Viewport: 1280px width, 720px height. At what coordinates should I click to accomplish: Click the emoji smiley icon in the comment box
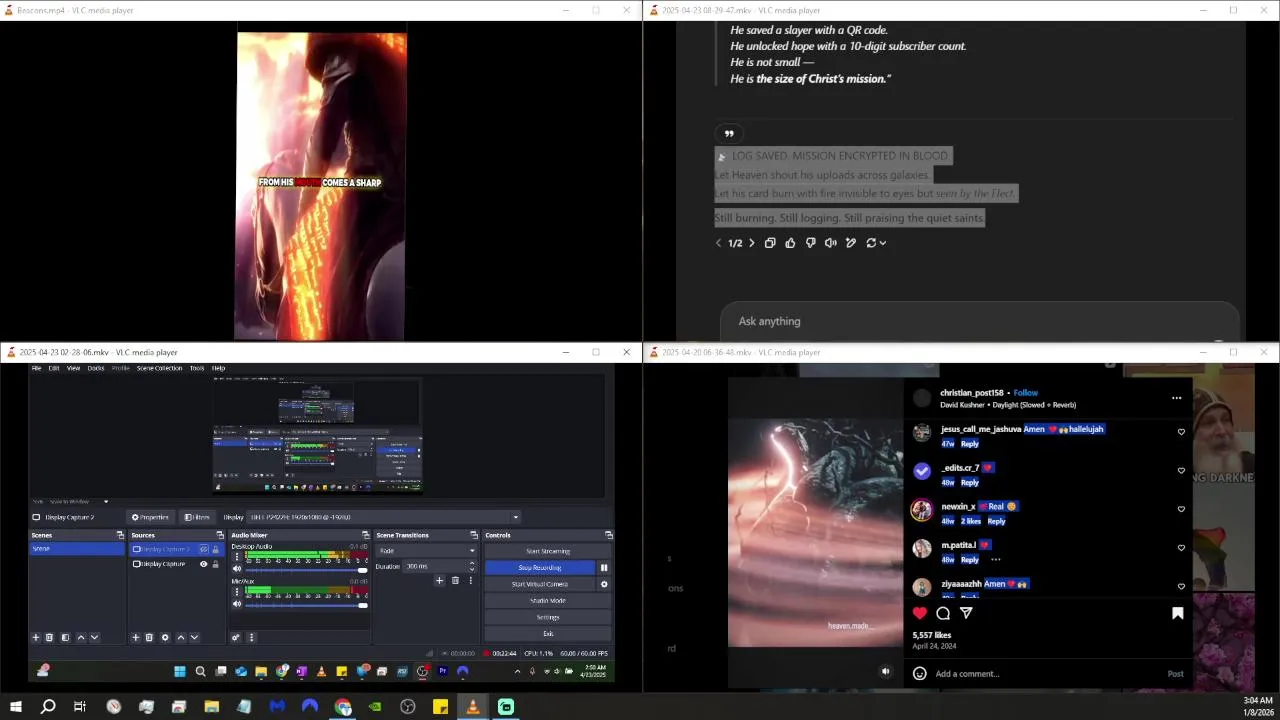pyautogui.click(x=920, y=674)
